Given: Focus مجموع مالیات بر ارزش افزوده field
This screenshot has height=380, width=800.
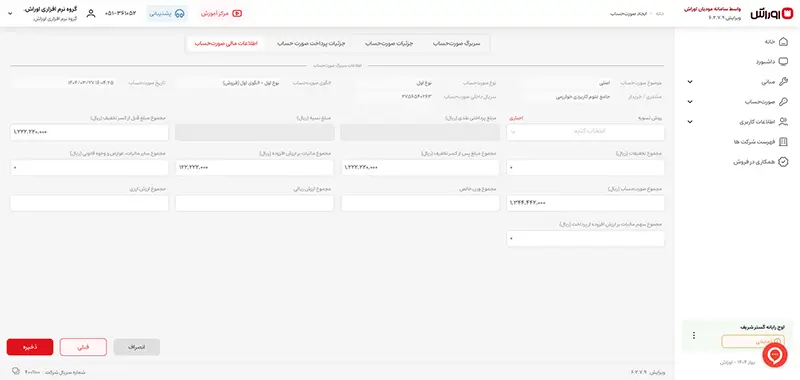Looking at the screenshot, I should click(255, 168).
